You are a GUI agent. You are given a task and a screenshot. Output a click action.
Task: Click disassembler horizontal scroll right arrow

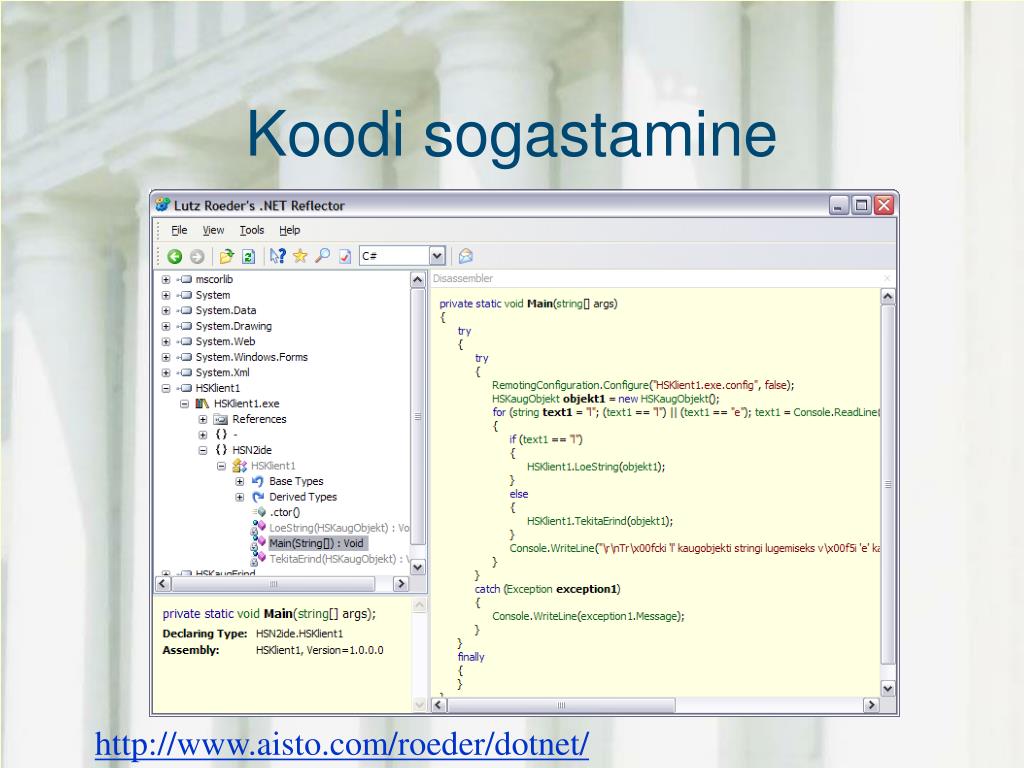click(871, 705)
